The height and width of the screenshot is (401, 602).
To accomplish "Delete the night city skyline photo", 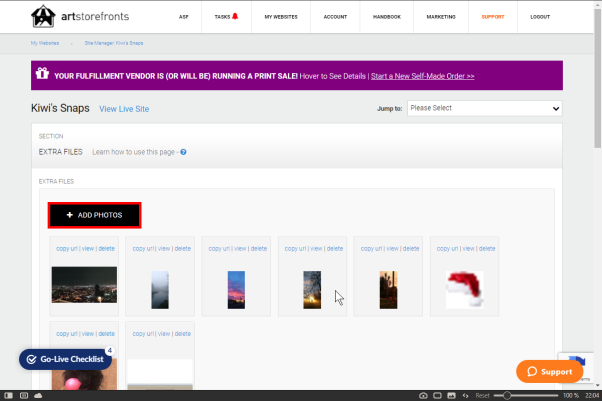I will click(x=106, y=249).
